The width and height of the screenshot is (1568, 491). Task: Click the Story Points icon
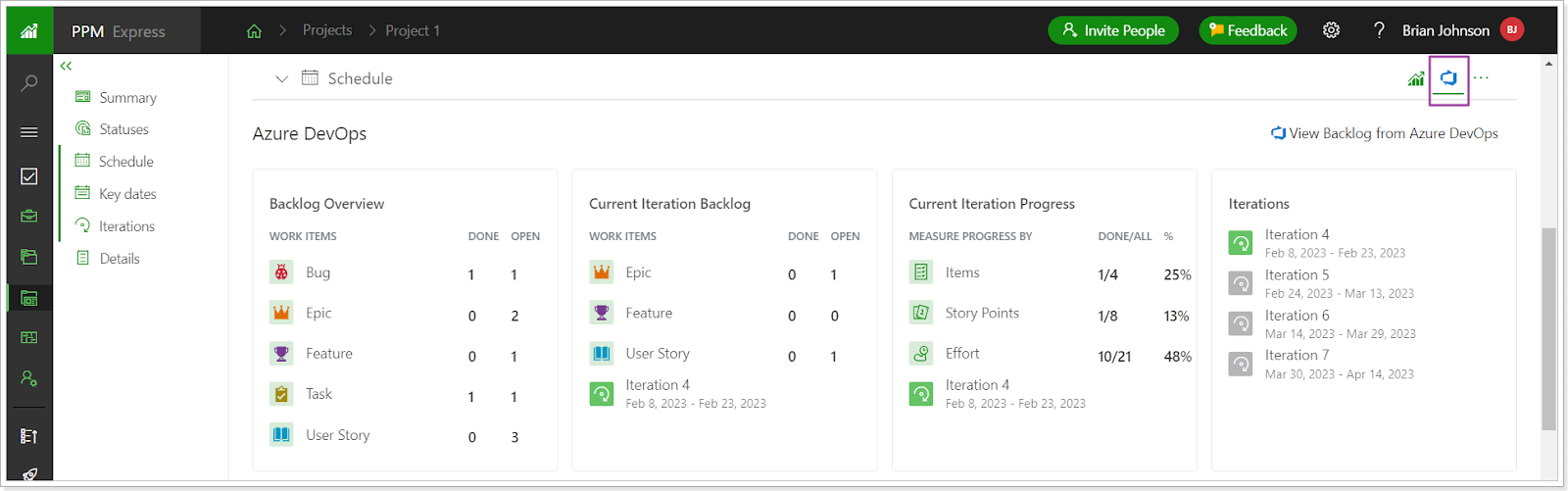[920, 313]
